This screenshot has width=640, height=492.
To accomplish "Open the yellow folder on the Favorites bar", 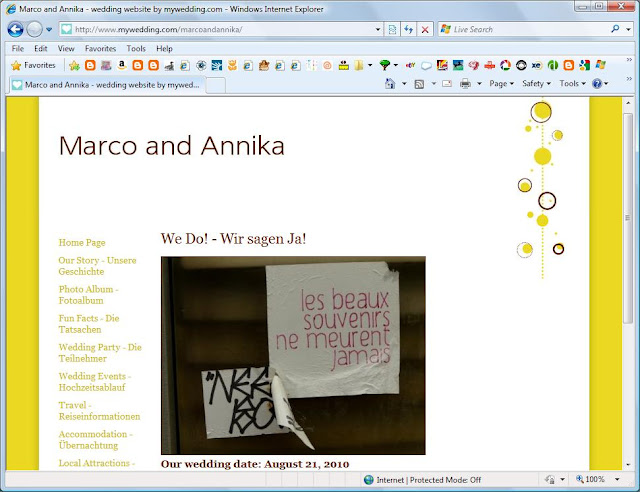I will 359,65.
